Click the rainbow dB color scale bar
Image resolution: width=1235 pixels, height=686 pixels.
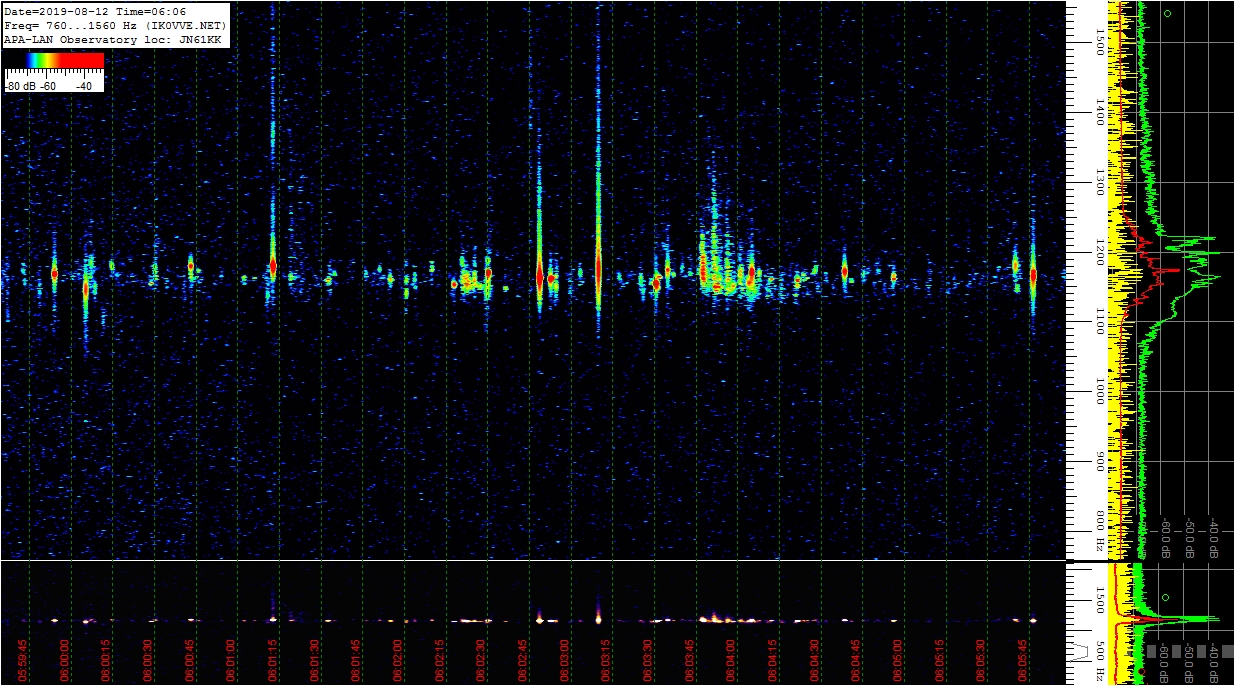pyautogui.click(x=54, y=60)
